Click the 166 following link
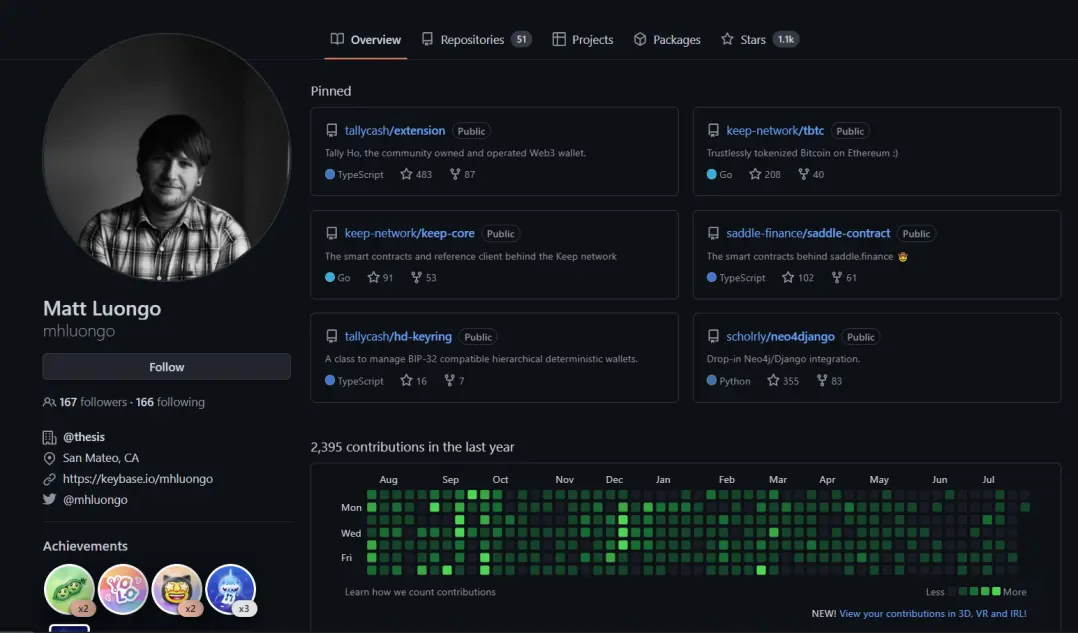This screenshot has height=633, width=1078. (x=170, y=402)
